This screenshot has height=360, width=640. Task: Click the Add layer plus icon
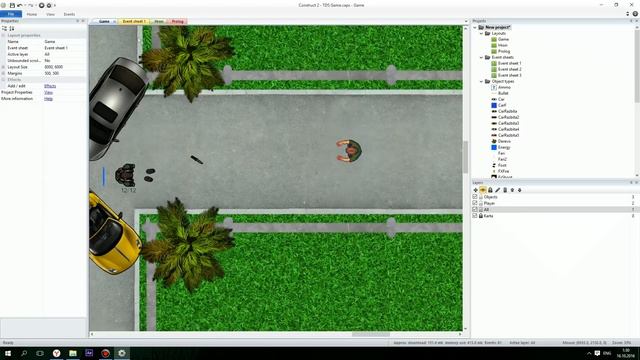476,190
